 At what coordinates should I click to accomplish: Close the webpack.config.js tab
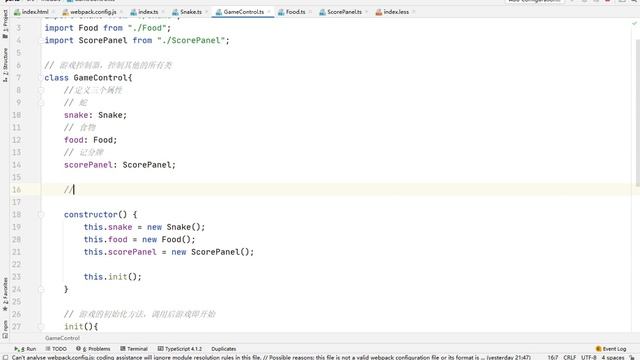tap(121, 12)
